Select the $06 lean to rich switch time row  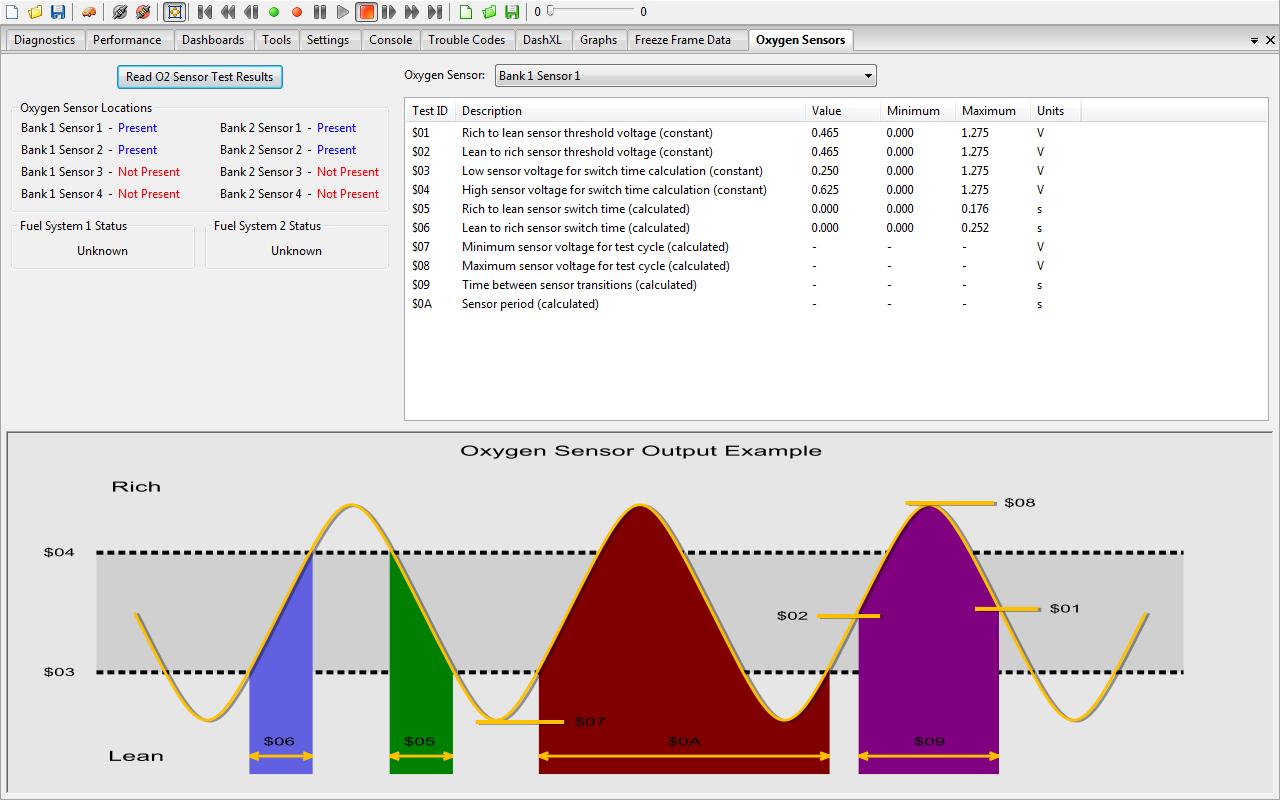coord(836,228)
